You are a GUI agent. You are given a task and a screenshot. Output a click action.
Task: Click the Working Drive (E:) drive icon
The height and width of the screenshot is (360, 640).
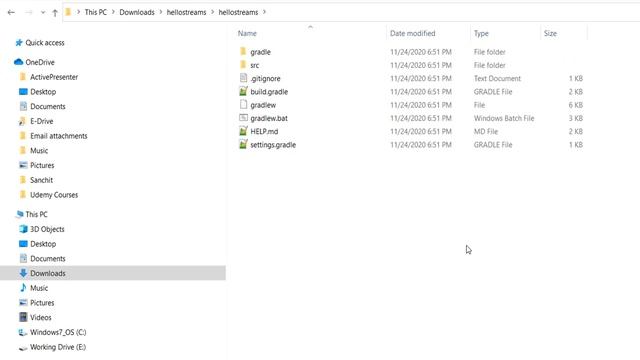click(23, 348)
